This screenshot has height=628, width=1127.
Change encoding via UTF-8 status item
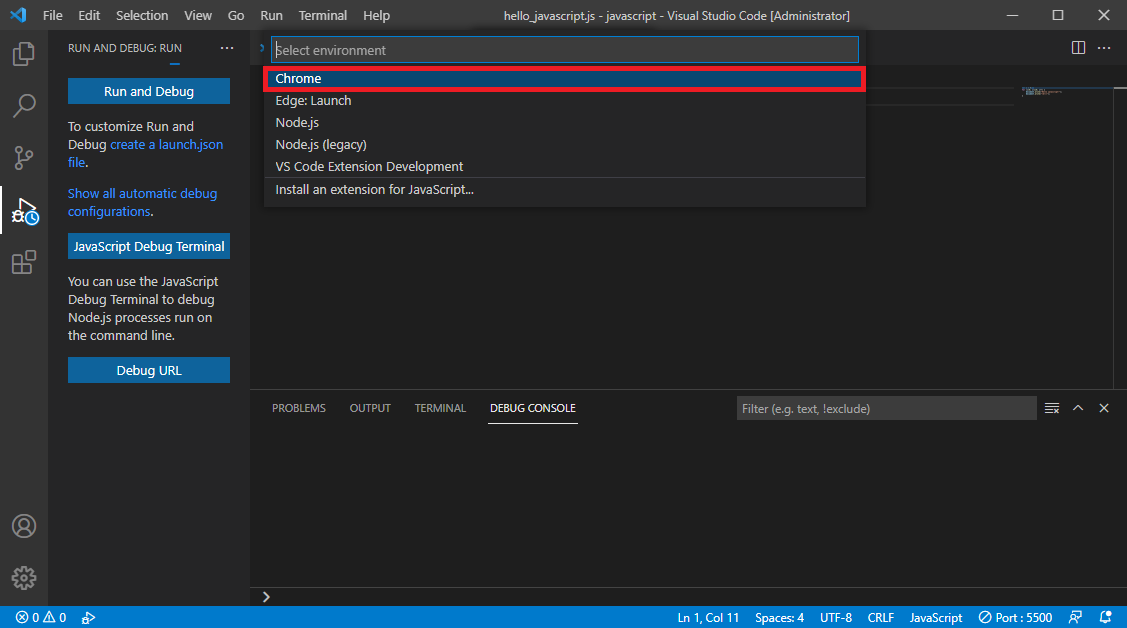tap(836, 618)
